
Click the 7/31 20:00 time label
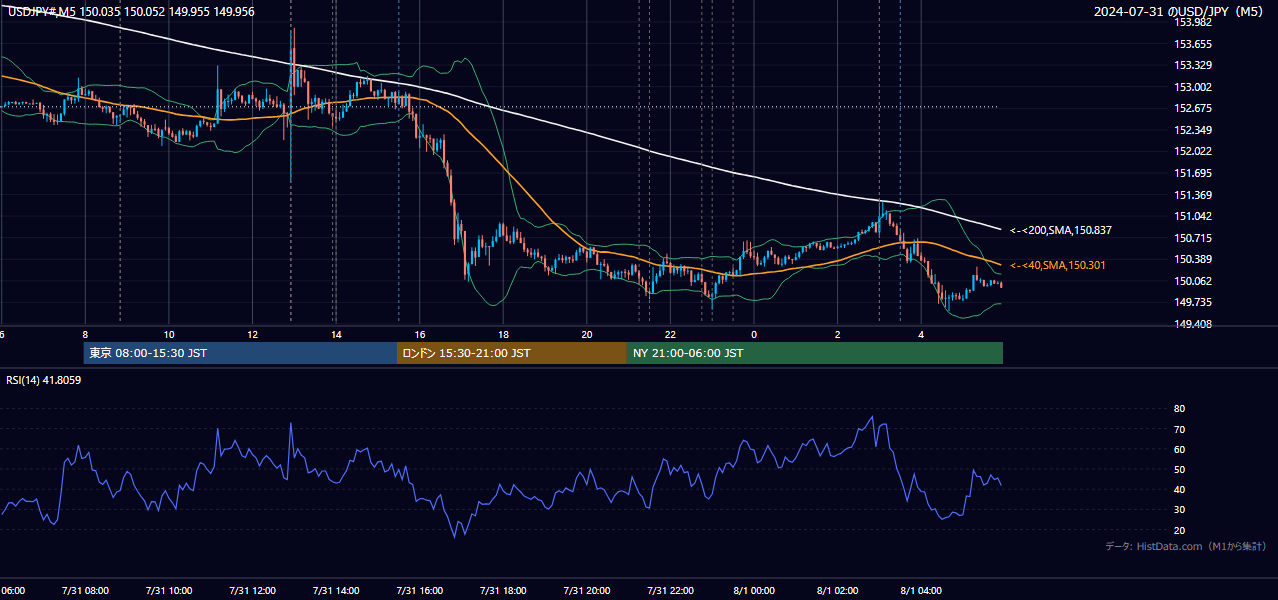pos(586,590)
